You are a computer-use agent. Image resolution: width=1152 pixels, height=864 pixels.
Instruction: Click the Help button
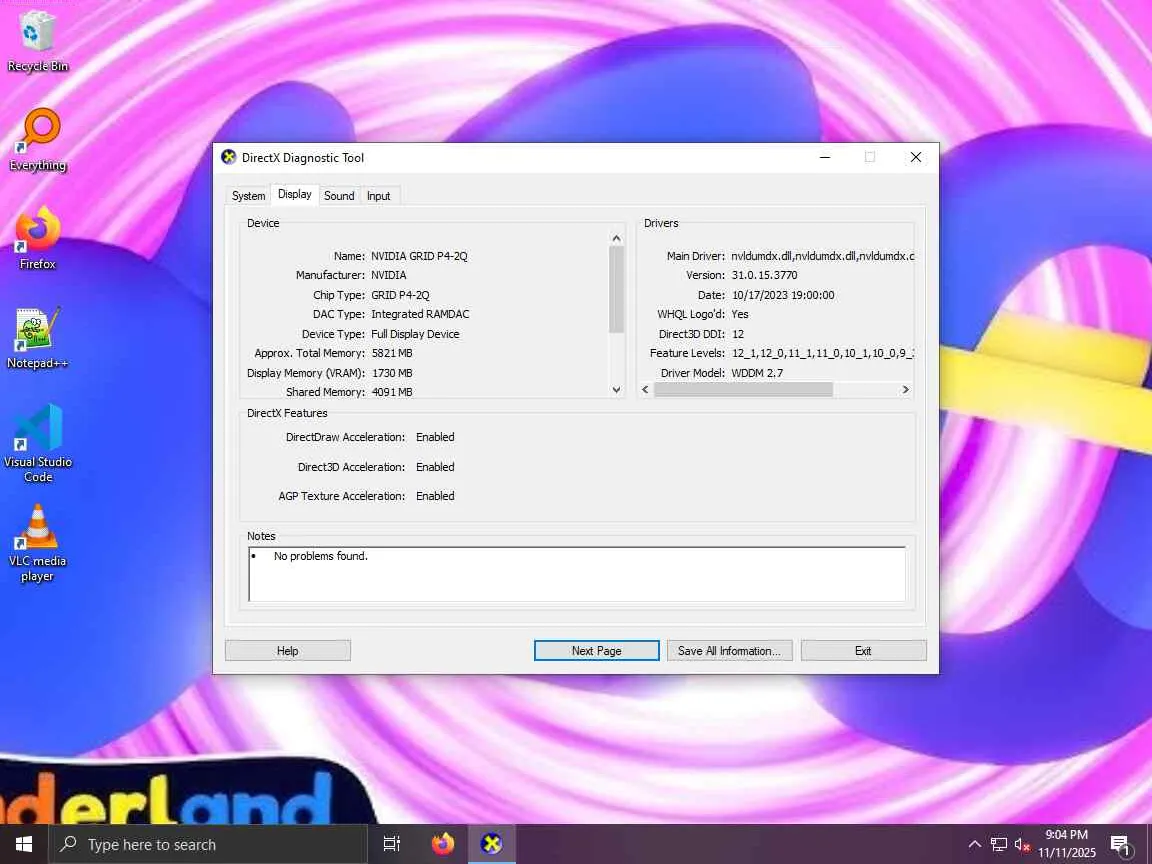pyautogui.click(x=288, y=651)
